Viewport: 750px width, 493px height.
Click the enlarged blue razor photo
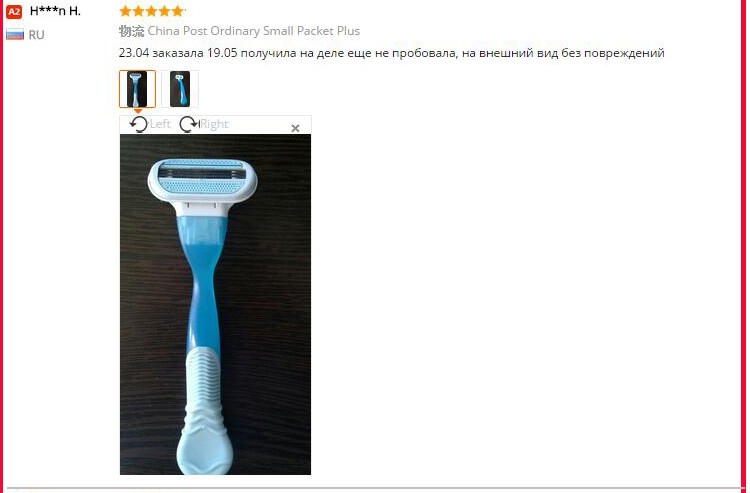(x=215, y=304)
